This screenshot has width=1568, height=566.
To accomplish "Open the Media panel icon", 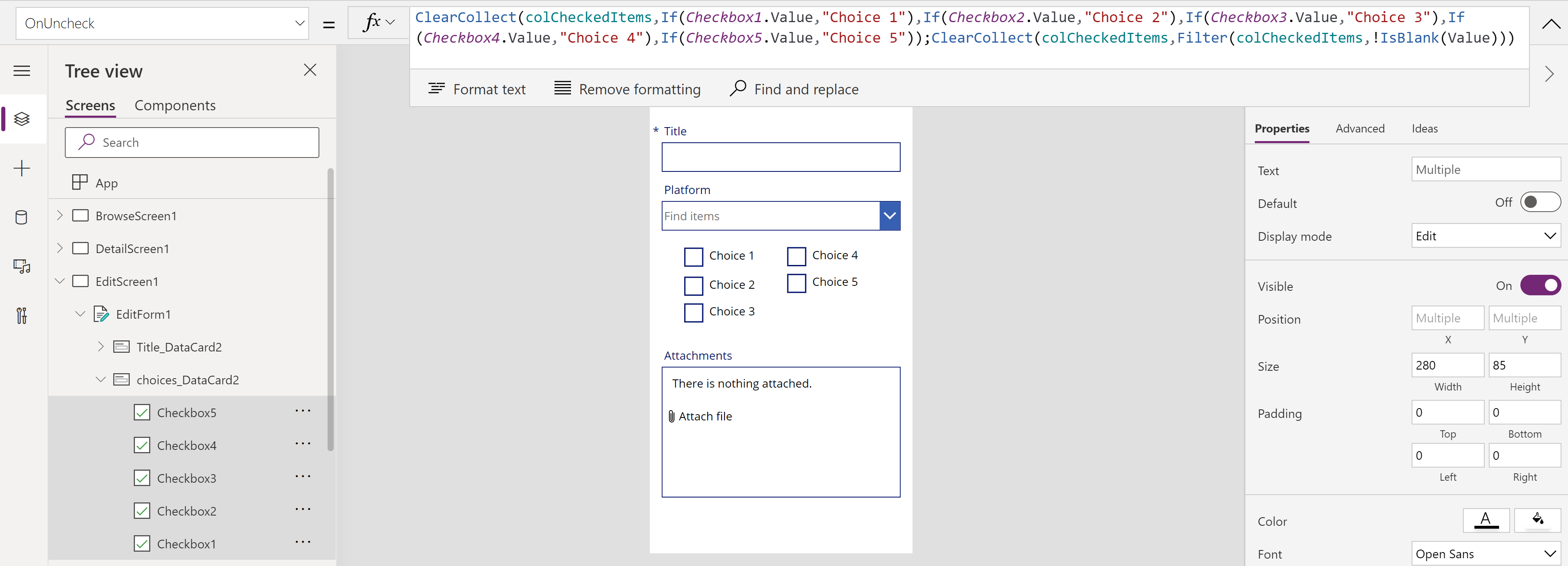I will point(22,266).
